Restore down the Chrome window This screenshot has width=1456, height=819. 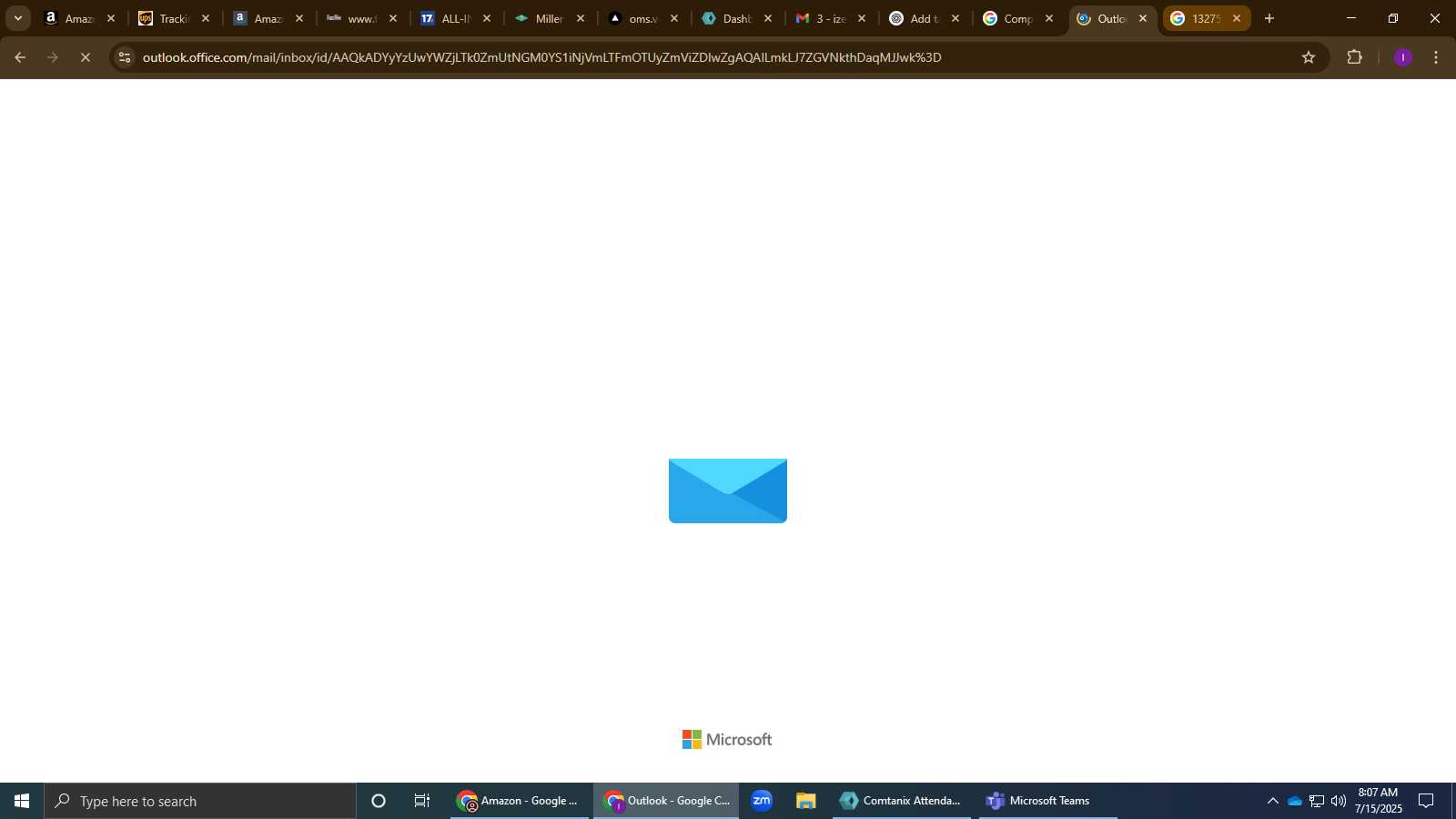point(1393,18)
